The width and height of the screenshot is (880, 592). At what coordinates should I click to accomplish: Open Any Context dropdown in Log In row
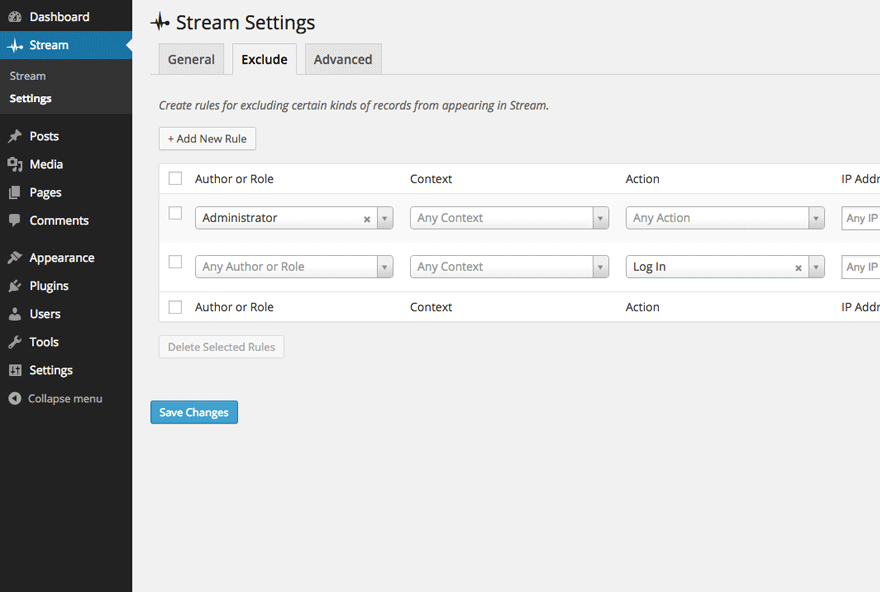[509, 267]
